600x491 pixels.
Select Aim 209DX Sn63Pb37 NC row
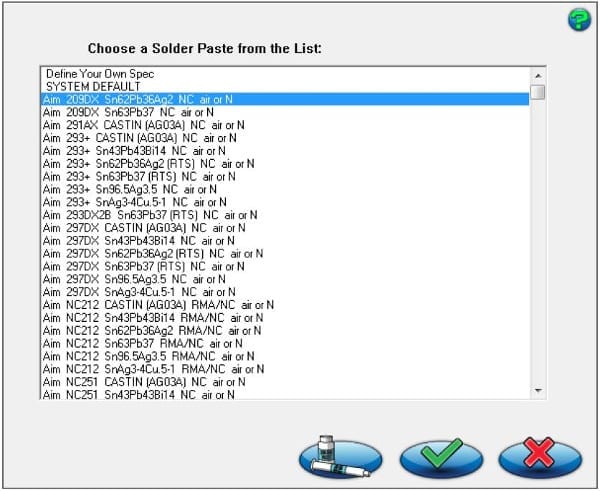tap(285, 113)
